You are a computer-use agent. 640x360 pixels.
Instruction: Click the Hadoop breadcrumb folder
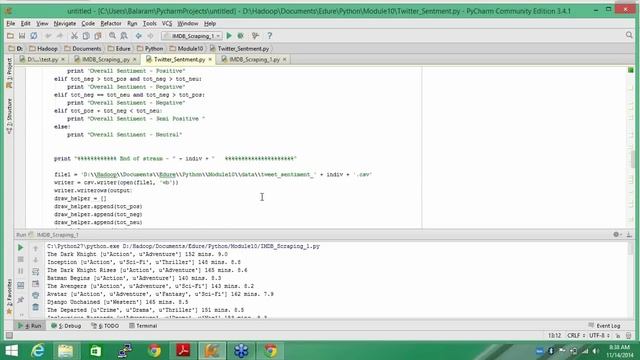click(x=43, y=49)
